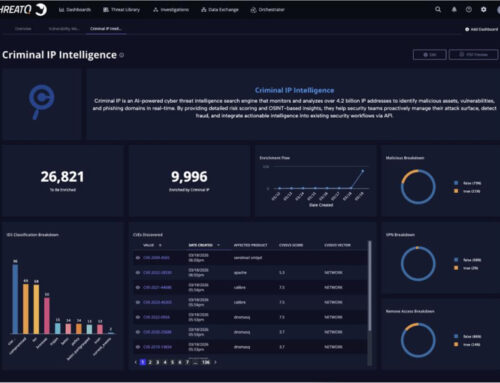
Task: Go to page 2 of CVEs
Action: pyautogui.click(x=150, y=362)
